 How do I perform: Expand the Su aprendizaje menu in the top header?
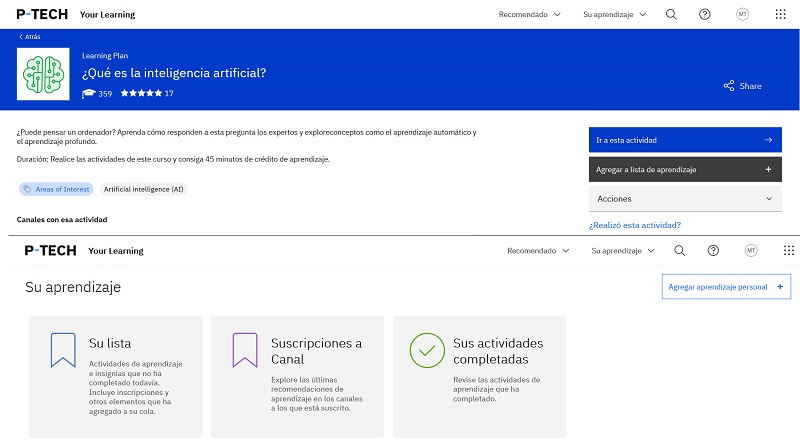pos(615,14)
